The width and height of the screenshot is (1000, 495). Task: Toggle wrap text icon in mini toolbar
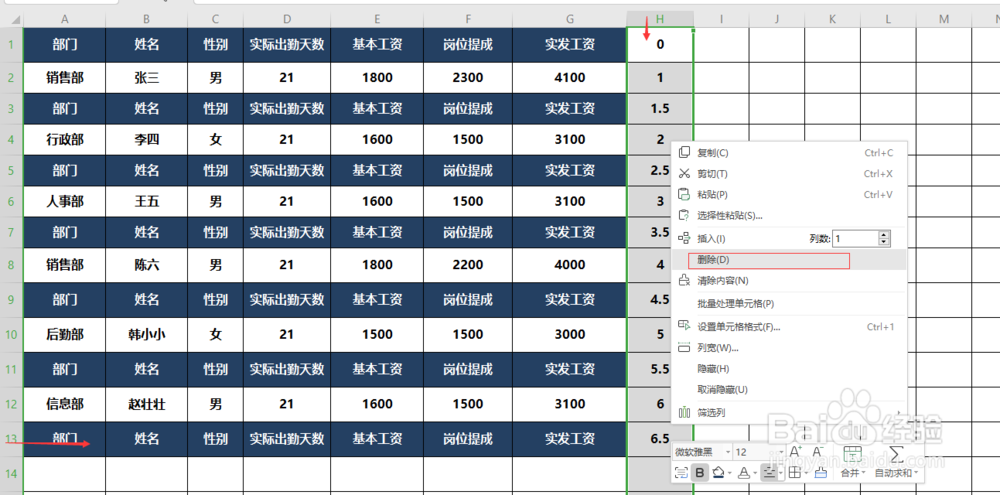coord(681,473)
